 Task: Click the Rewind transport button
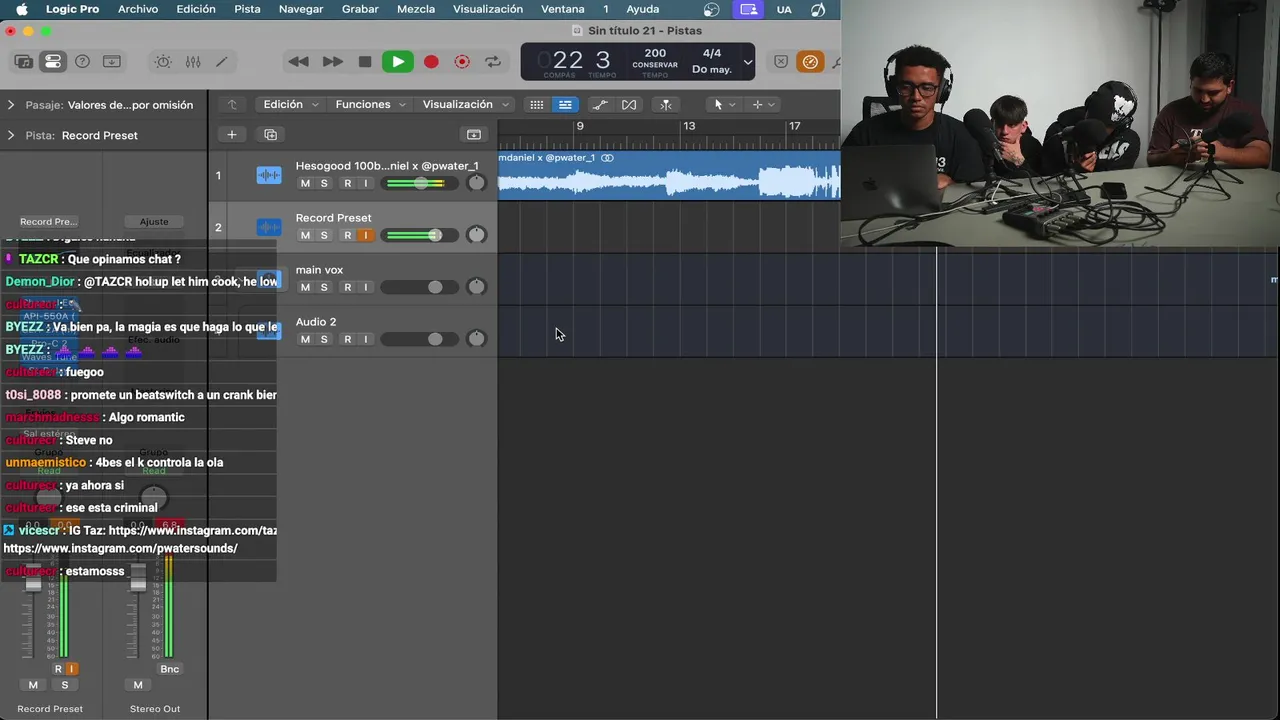[x=298, y=62]
